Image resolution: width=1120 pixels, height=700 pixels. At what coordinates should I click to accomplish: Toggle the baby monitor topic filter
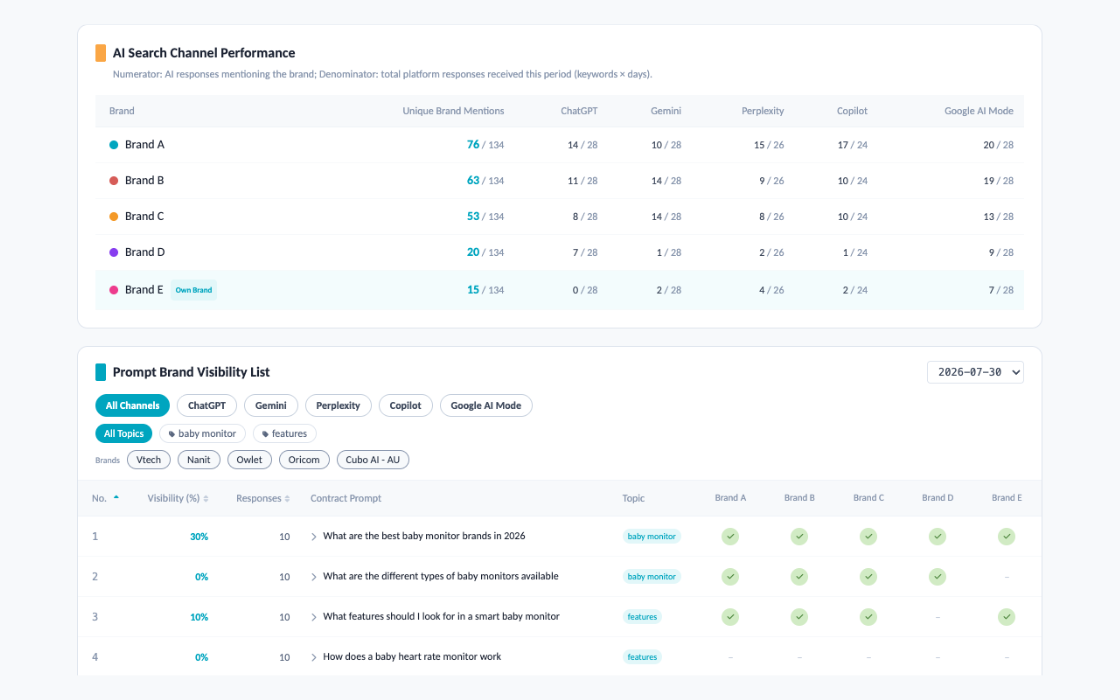[202, 434]
